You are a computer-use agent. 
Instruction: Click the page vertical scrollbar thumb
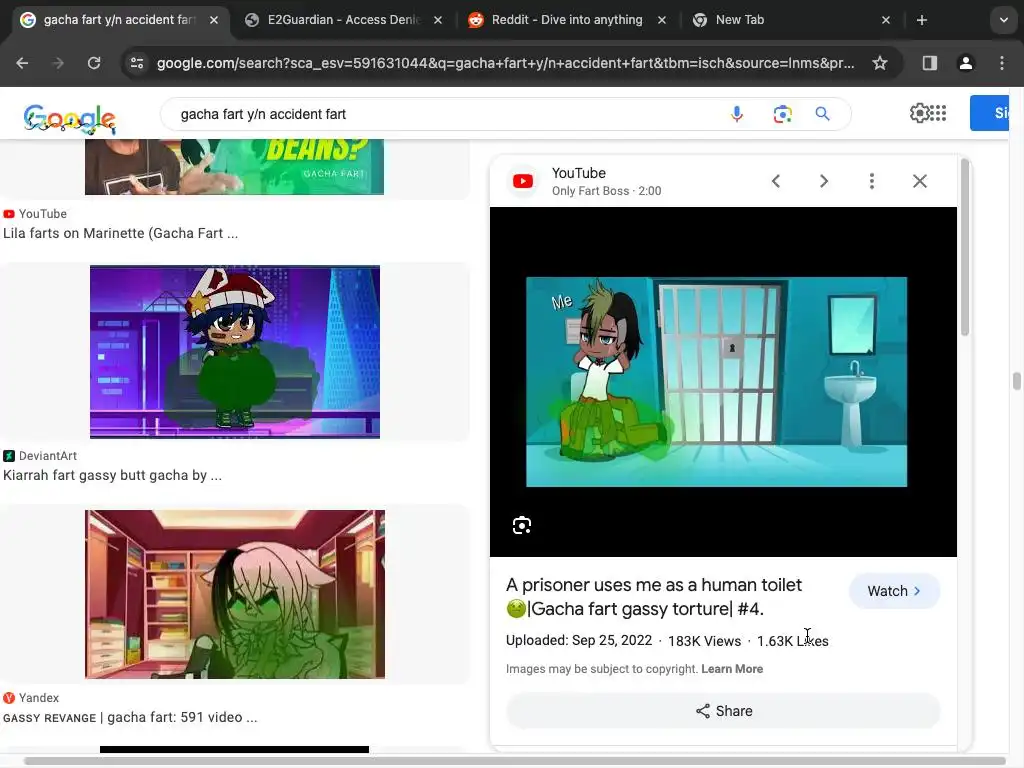tap(1016, 381)
